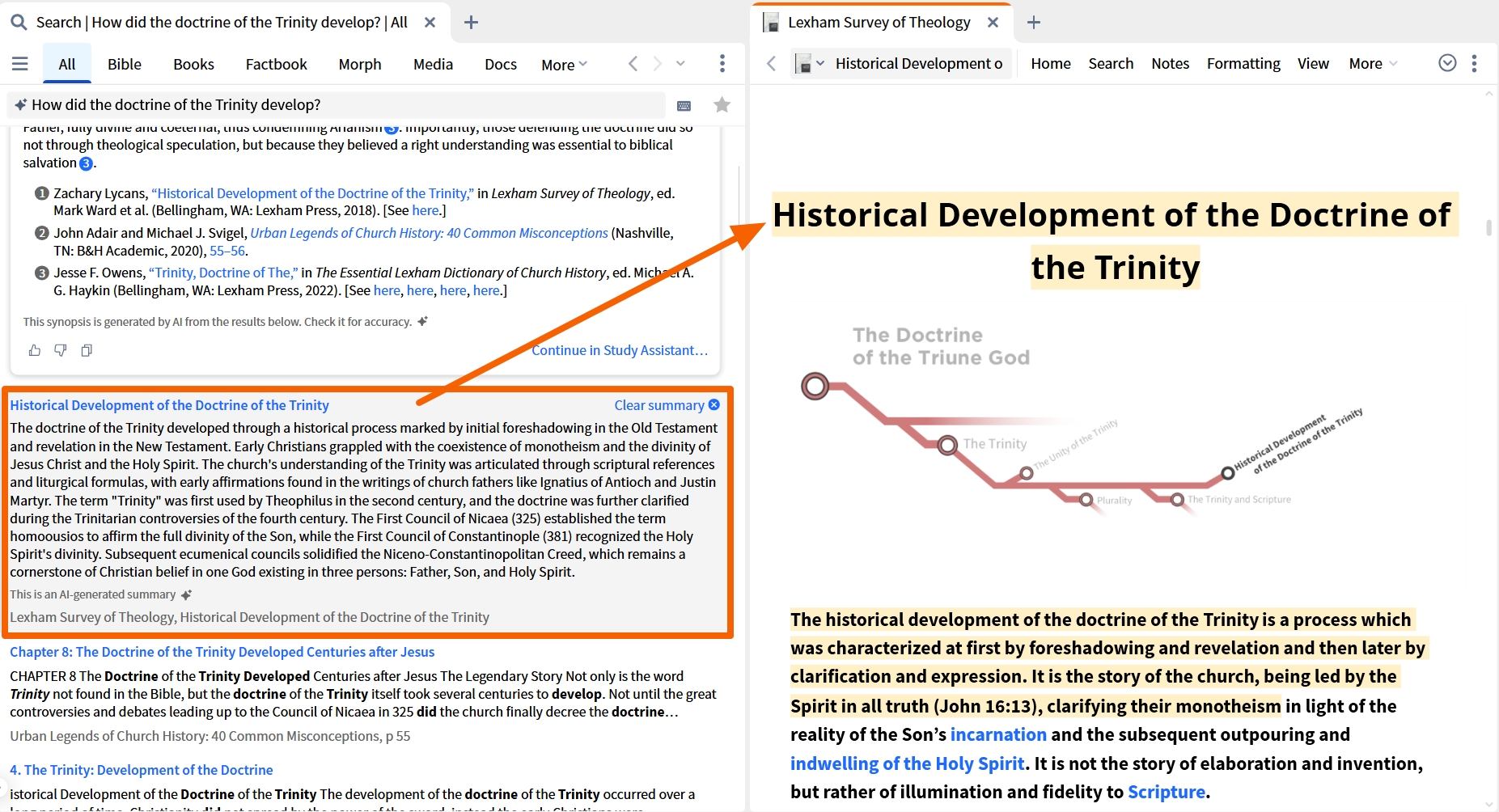1499x812 pixels.
Task: Click the Unity of the Trinity roadmap node
Action: click(1027, 472)
